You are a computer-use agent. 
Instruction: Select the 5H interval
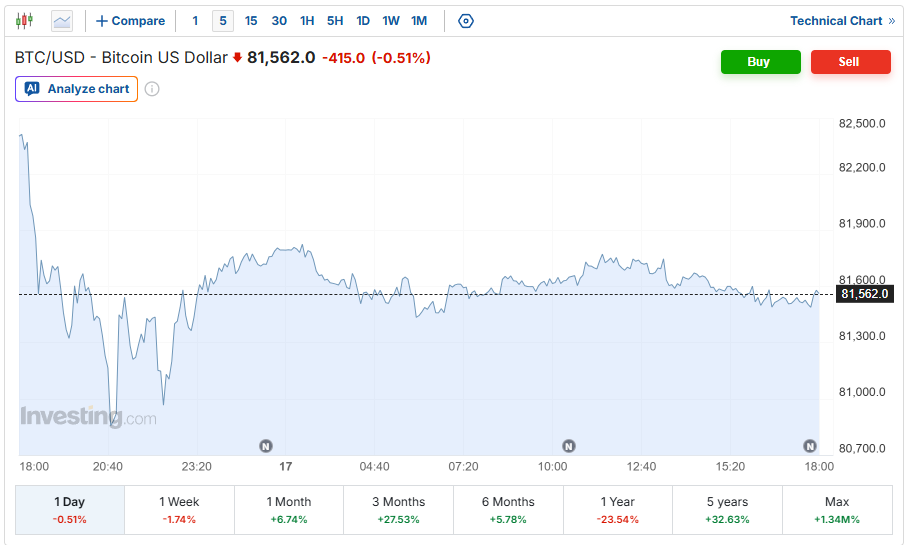(x=335, y=21)
